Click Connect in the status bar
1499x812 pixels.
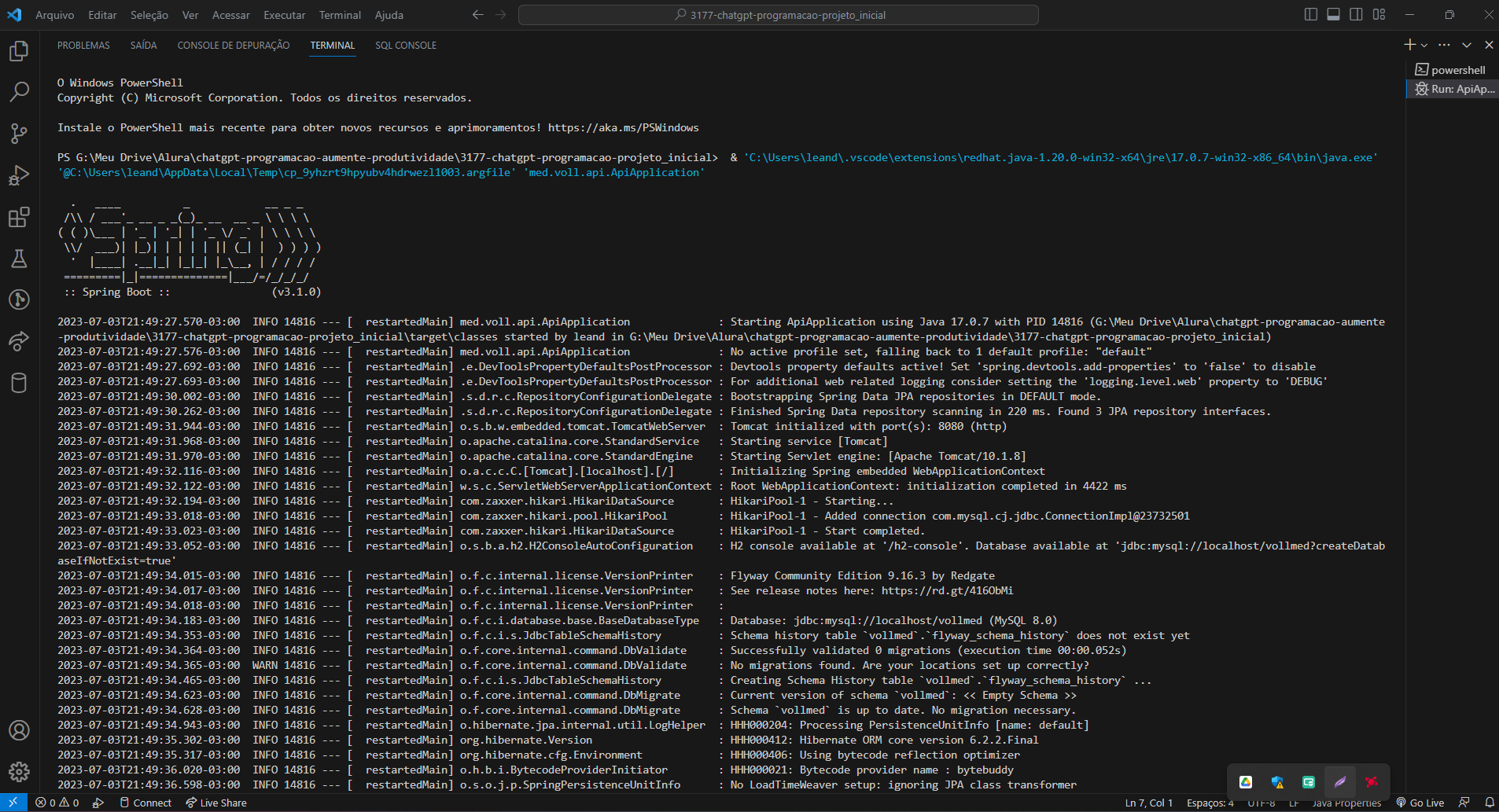coord(145,803)
